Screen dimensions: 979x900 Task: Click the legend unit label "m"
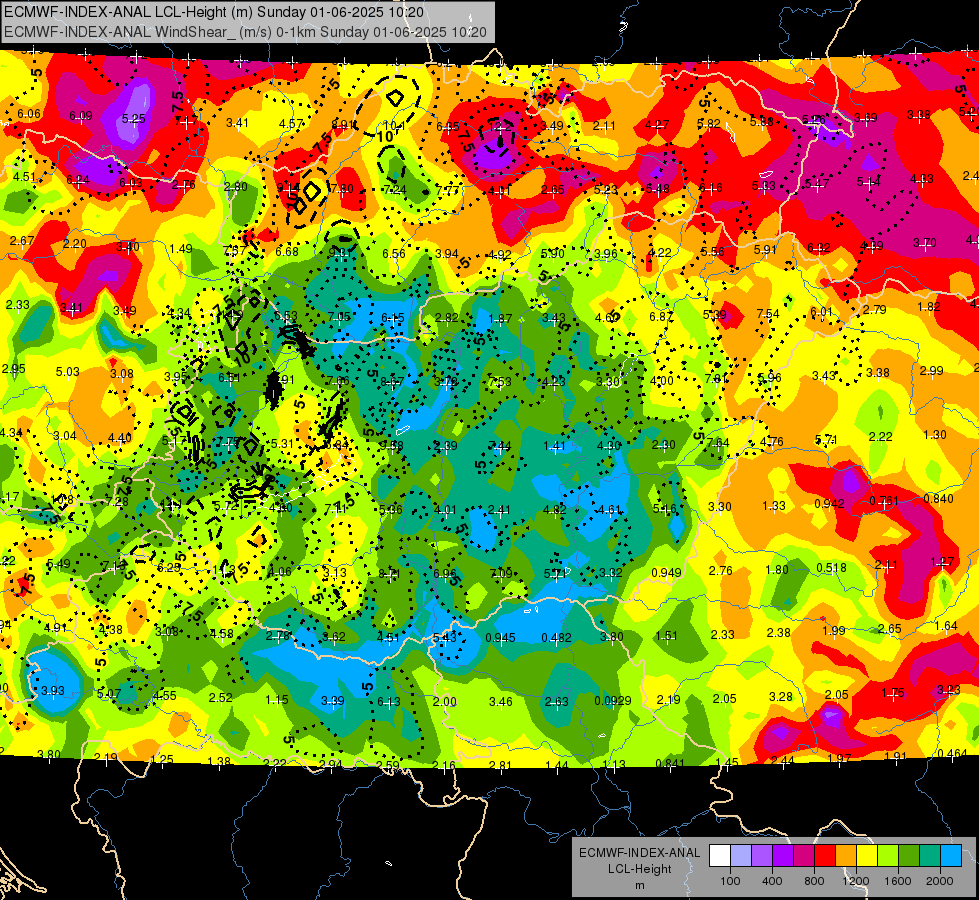tap(640, 885)
